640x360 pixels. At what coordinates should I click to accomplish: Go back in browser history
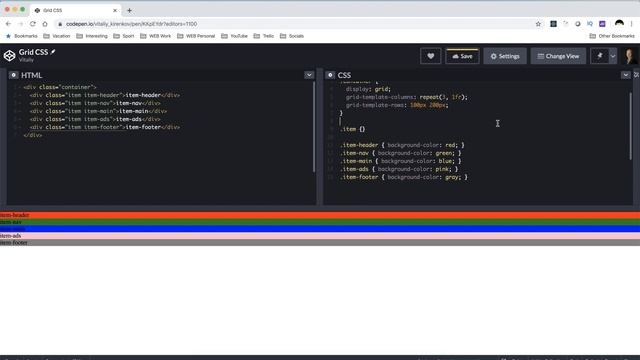(x=8, y=24)
